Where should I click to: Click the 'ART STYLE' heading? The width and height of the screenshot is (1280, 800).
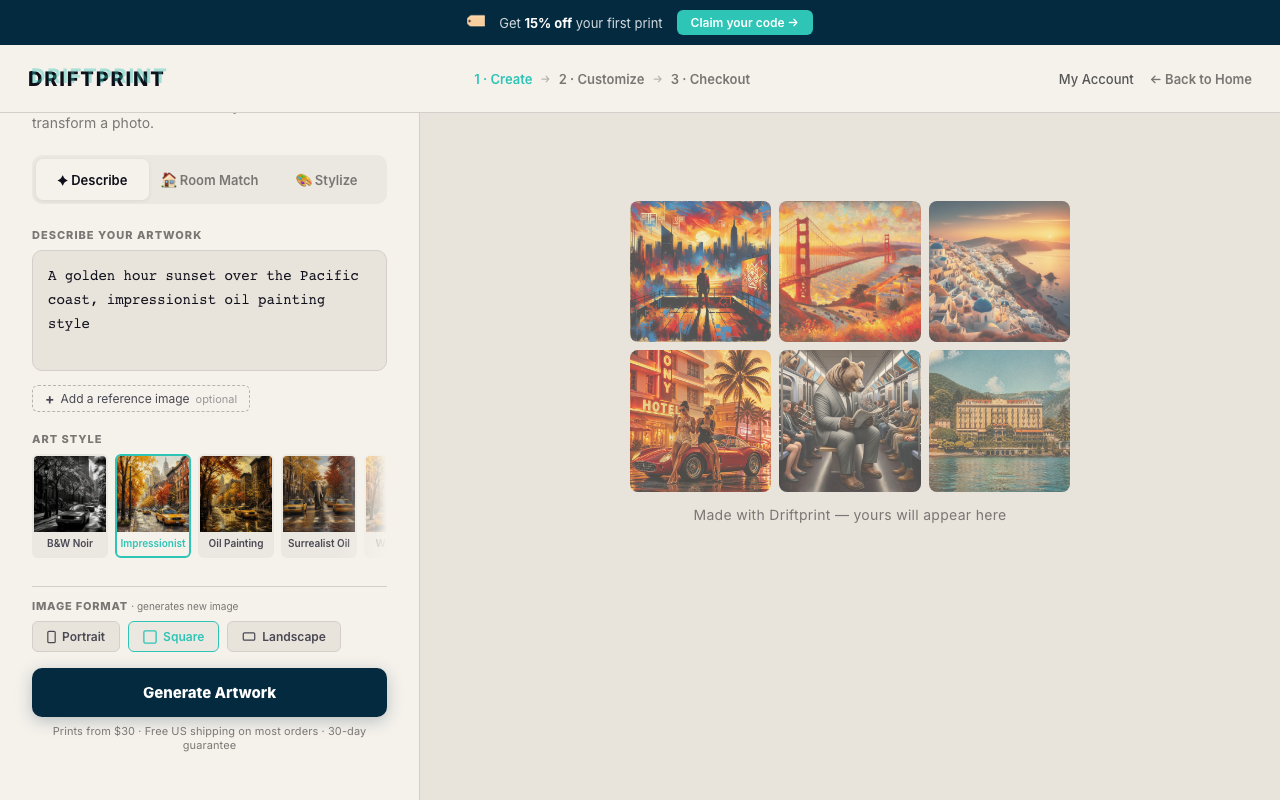(x=67, y=439)
